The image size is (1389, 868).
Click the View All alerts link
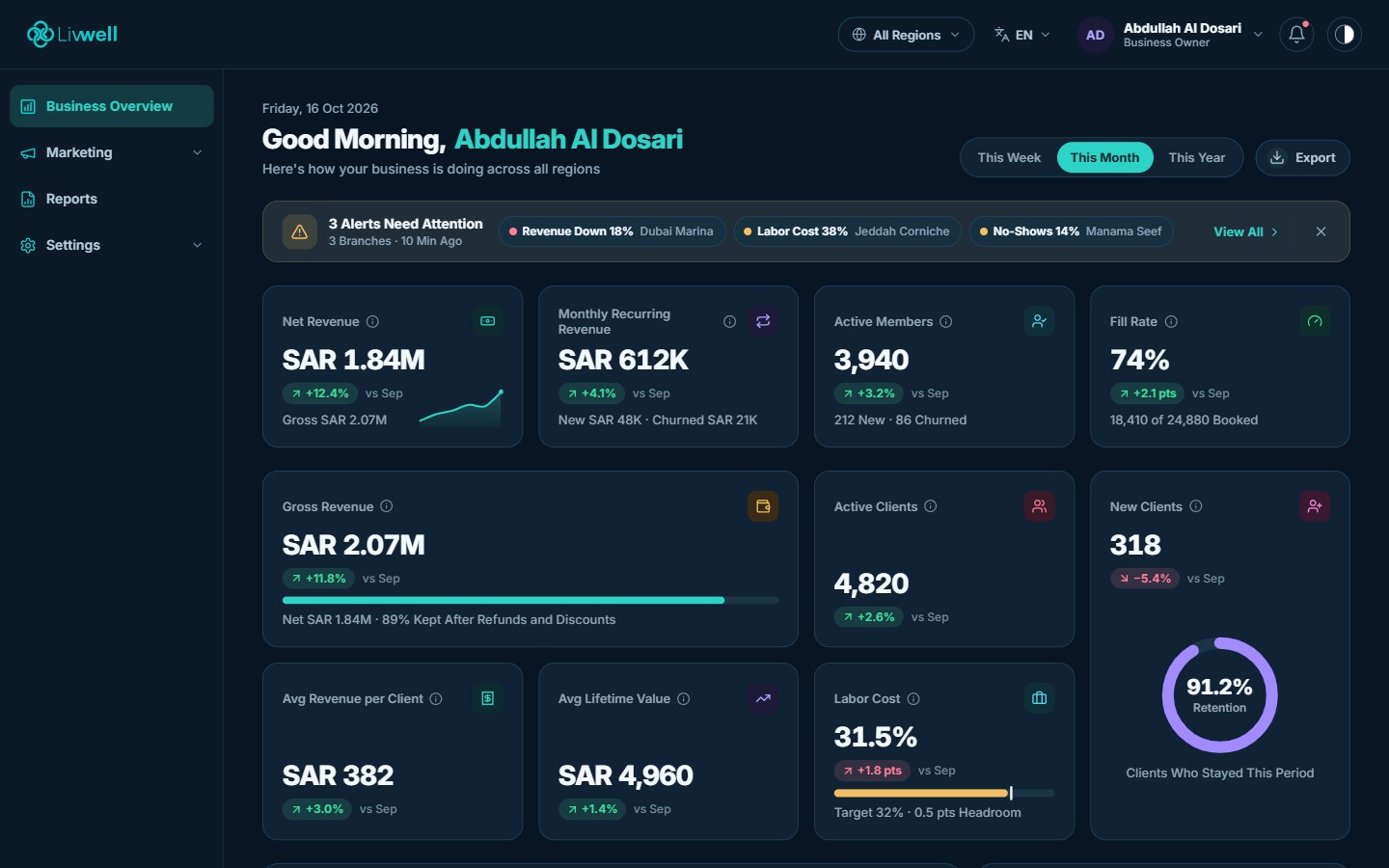(x=1245, y=231)
